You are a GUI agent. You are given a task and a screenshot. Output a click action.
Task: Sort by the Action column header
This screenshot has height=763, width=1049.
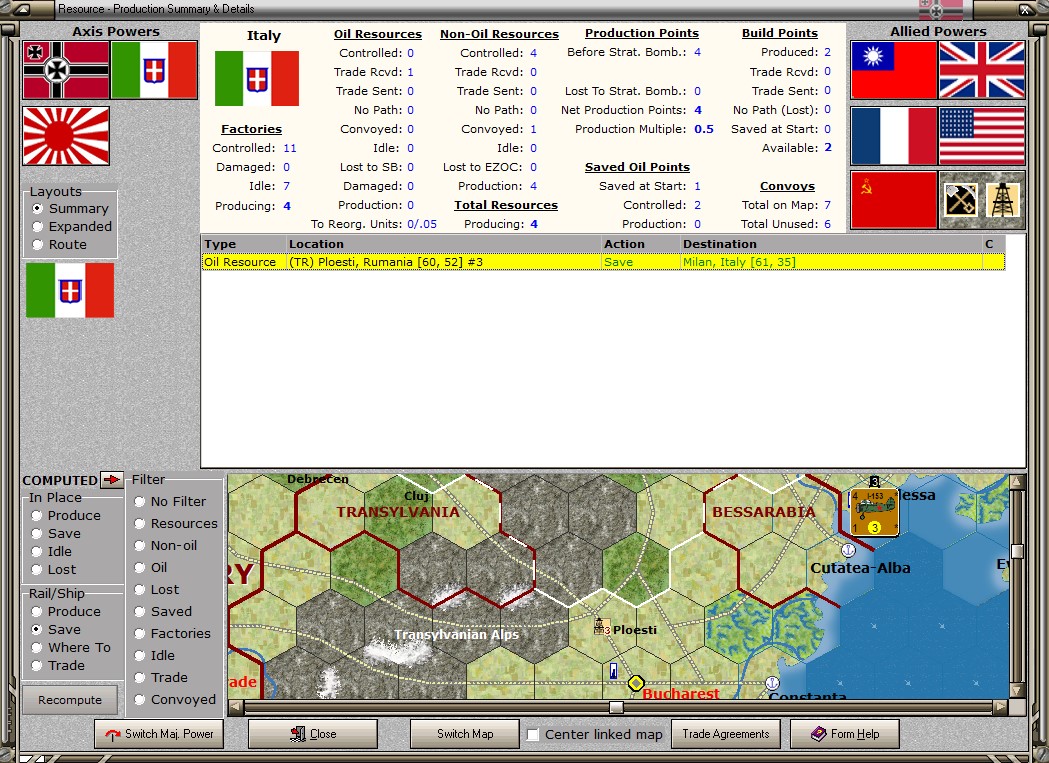(x=640, y=244)
